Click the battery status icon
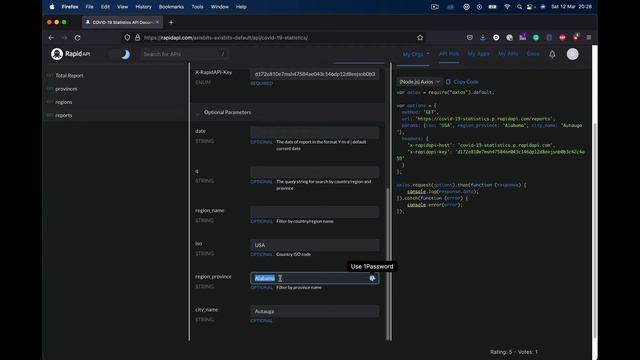Screen dimensions: 640x360 [x=493, y=7]
